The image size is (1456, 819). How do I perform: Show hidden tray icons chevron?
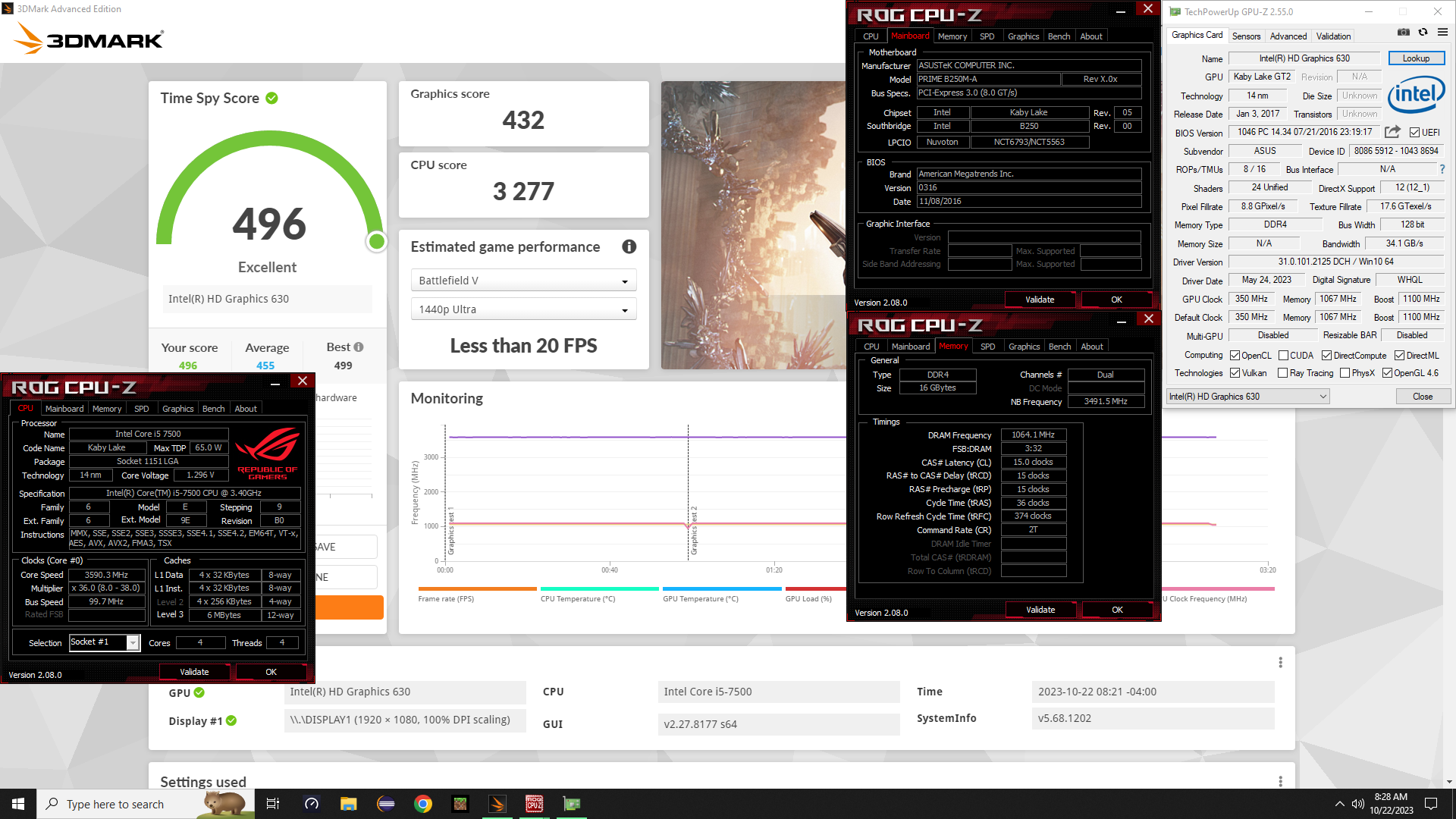point(1339,804)
